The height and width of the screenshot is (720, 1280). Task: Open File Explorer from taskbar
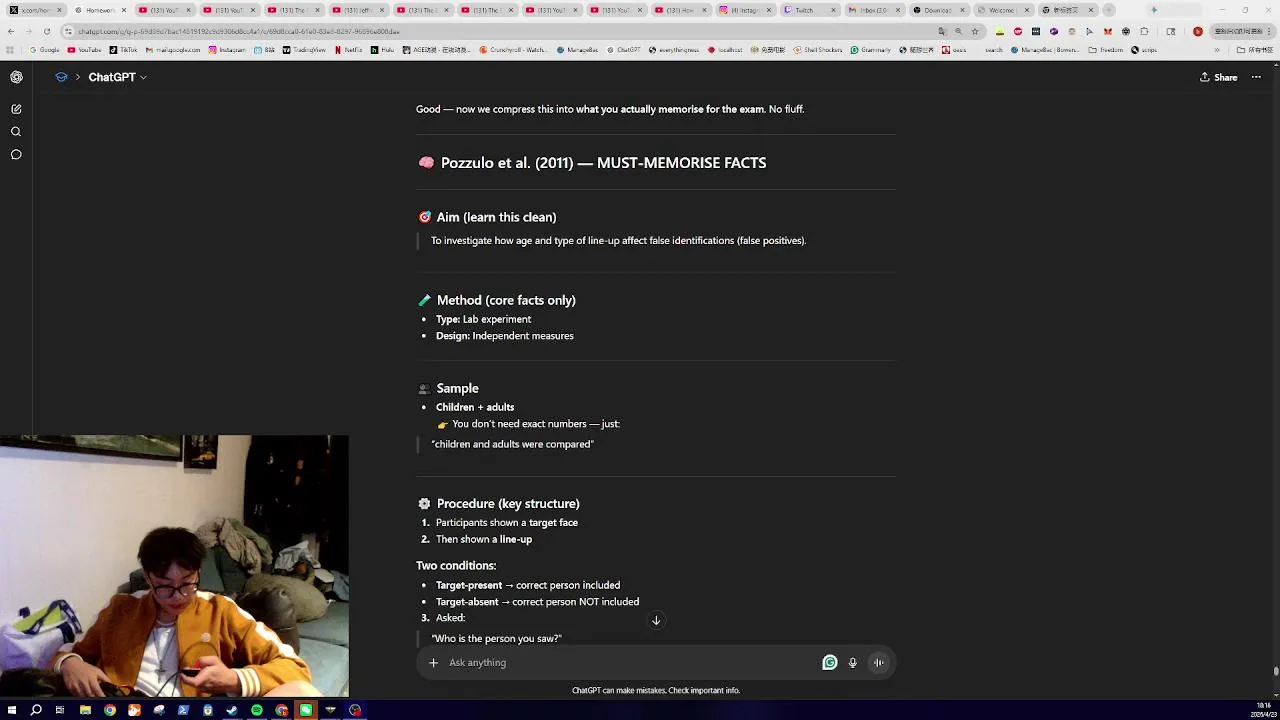[85, 710]
